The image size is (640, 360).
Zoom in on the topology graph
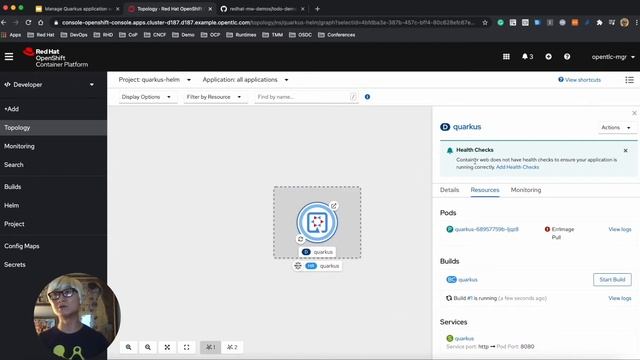pyautogui.click(x=129, y=347)
